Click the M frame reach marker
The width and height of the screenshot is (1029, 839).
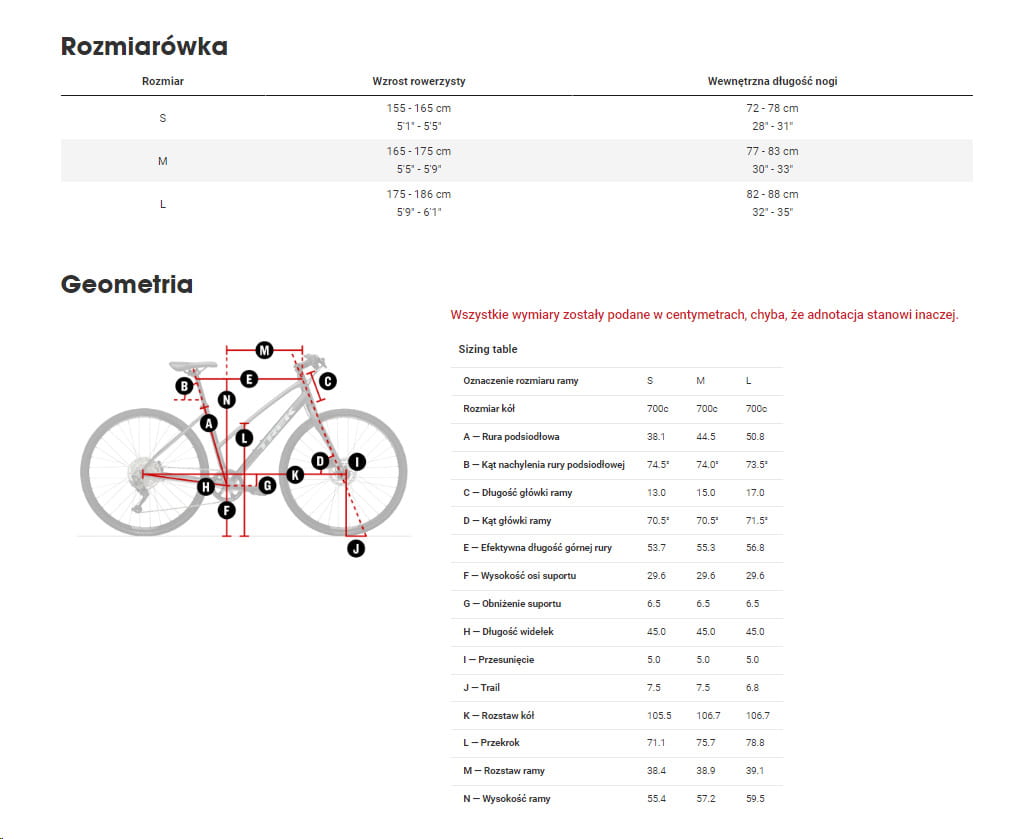coord(264,350)
